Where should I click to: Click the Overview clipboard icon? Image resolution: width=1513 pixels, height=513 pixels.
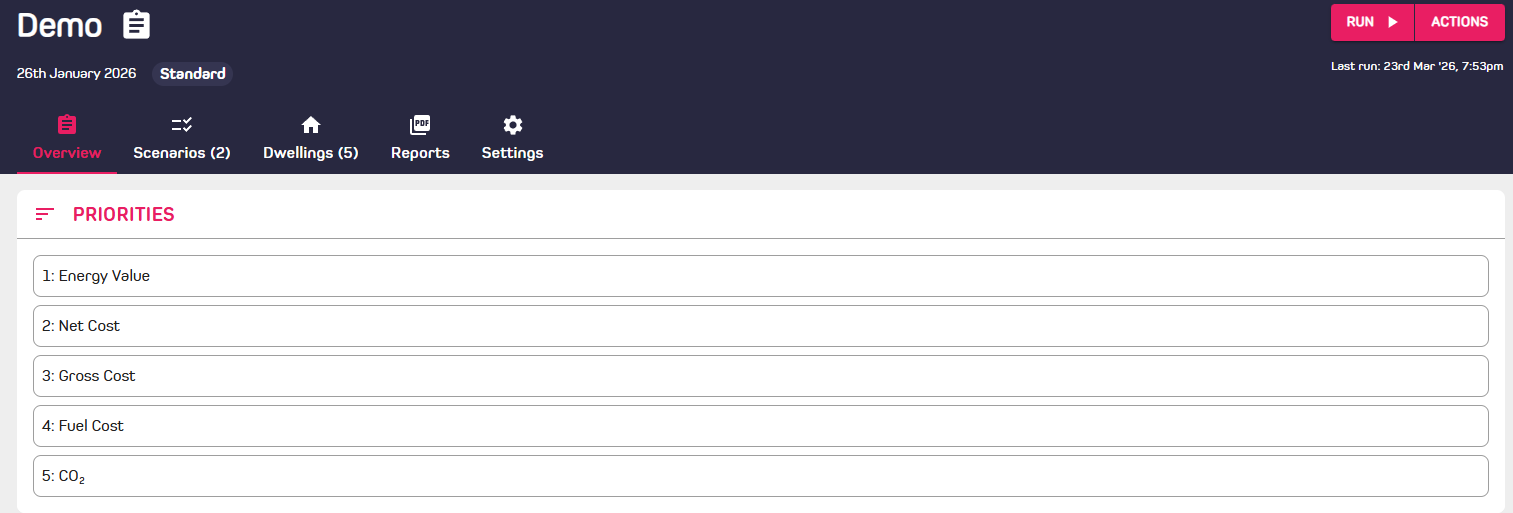(67, 125)
